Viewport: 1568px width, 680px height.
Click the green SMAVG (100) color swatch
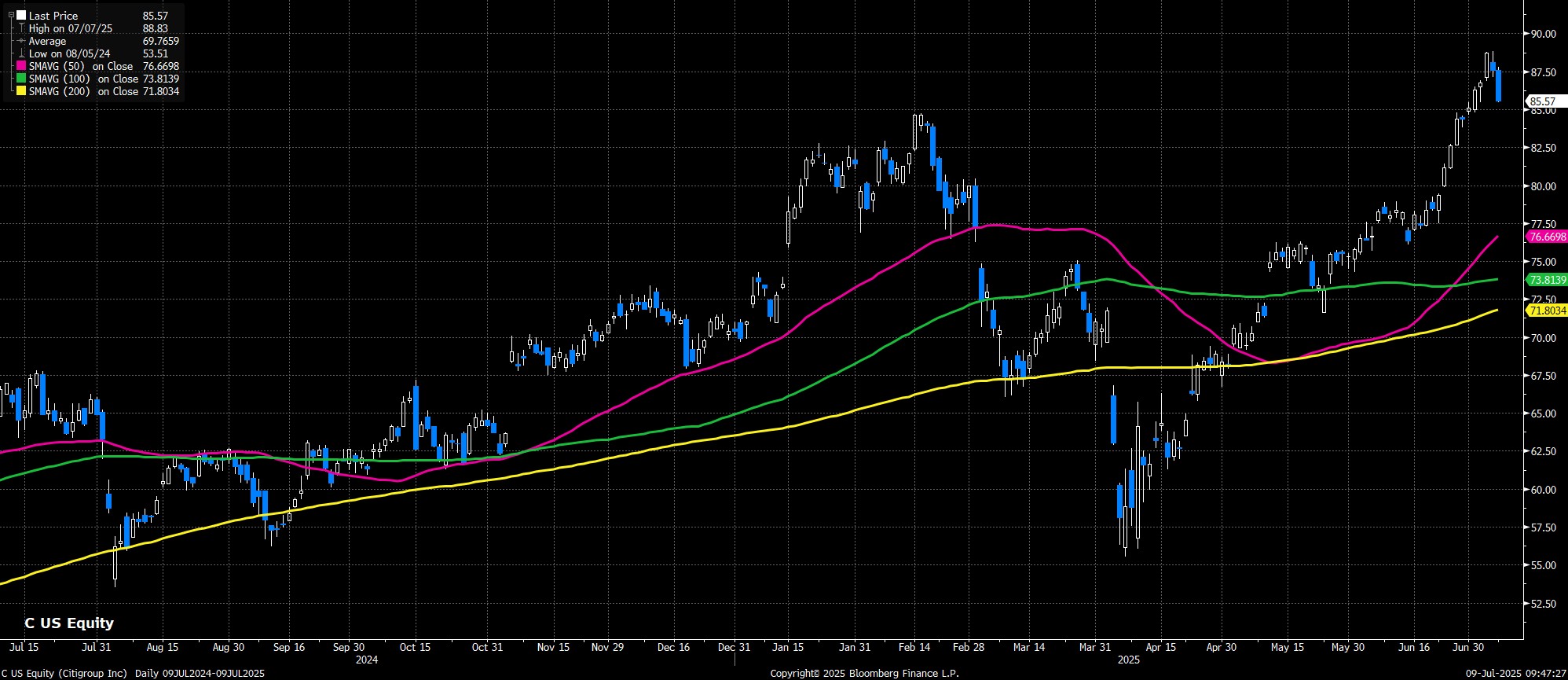pos(21,79)
